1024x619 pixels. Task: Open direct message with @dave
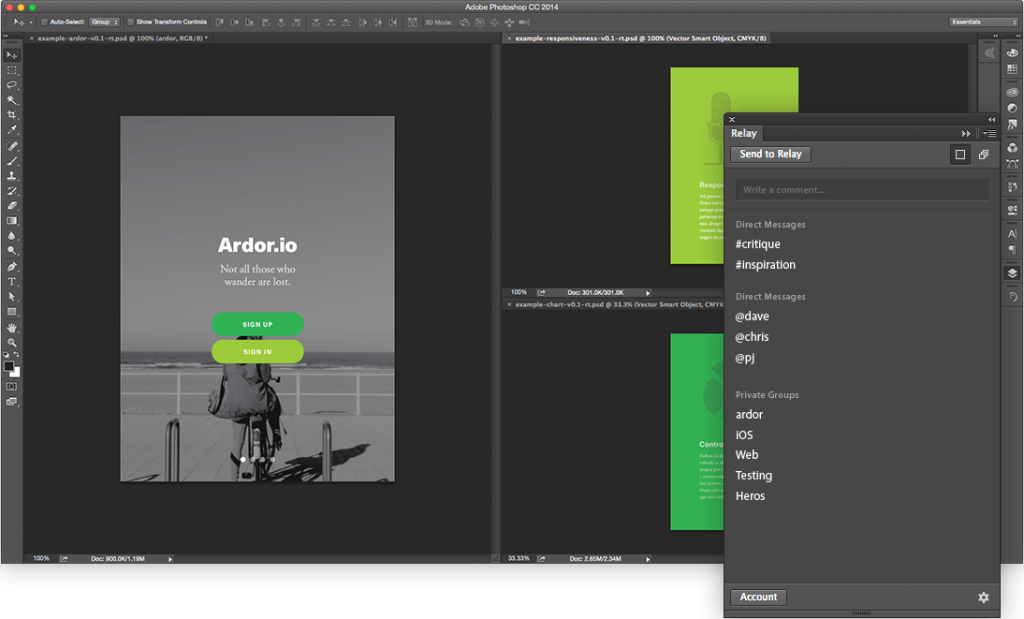(752, 316)
